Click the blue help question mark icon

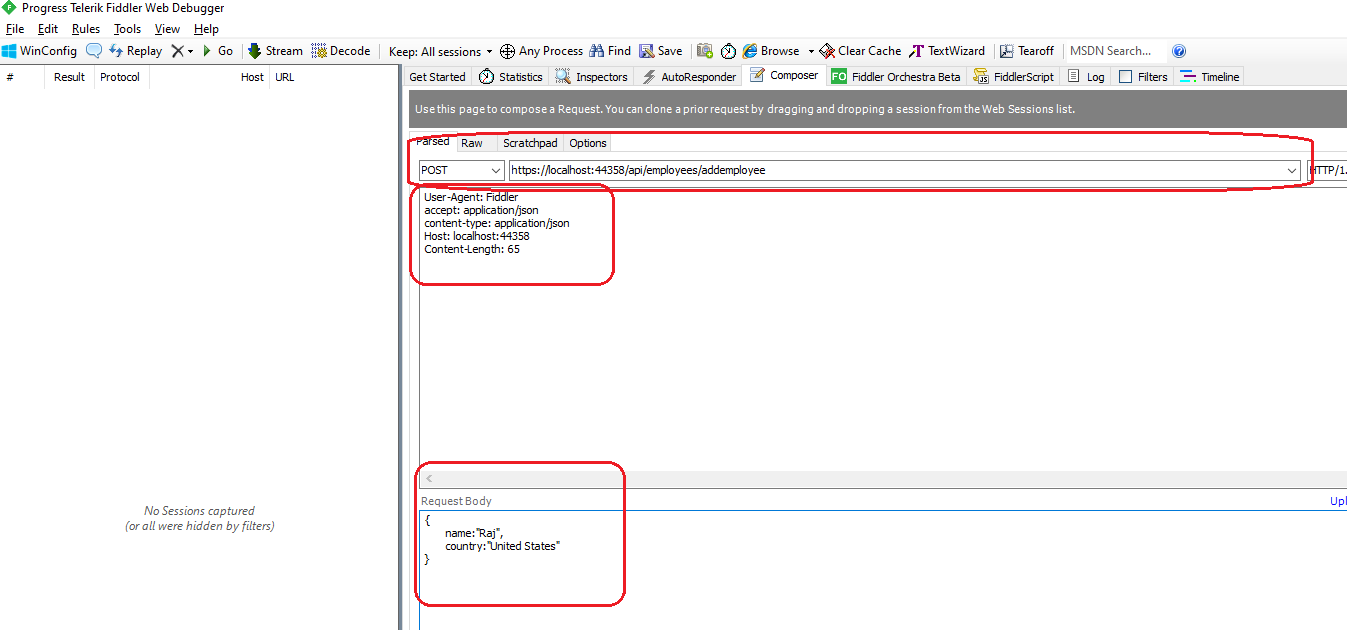[1179, 51]
